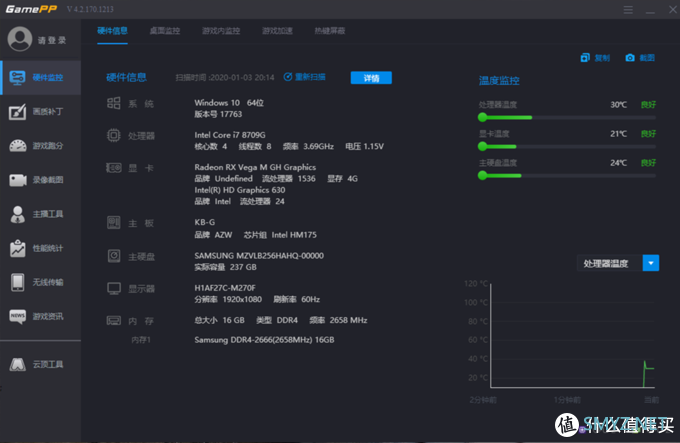680x443 pixels.
Task: Switch to 游戏加速 tab
Action: pos(277,31)
